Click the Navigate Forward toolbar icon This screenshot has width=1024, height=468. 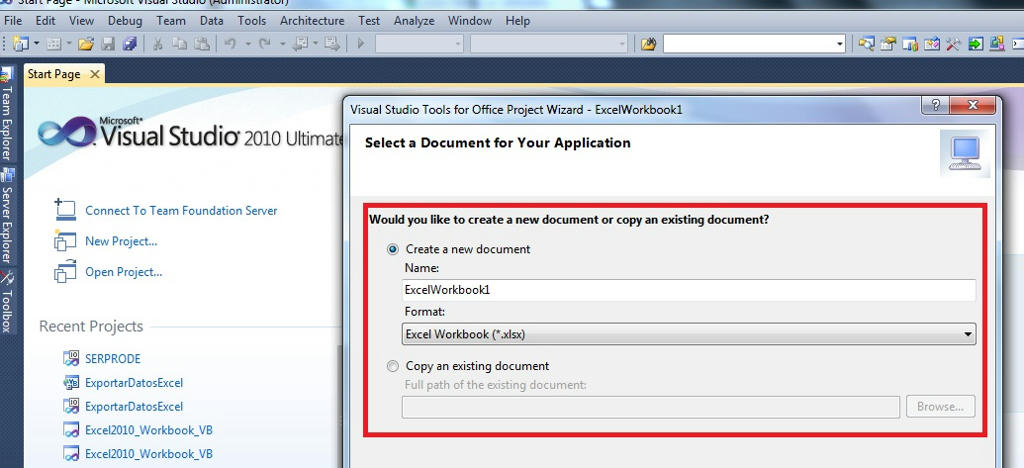click(332, 44)
